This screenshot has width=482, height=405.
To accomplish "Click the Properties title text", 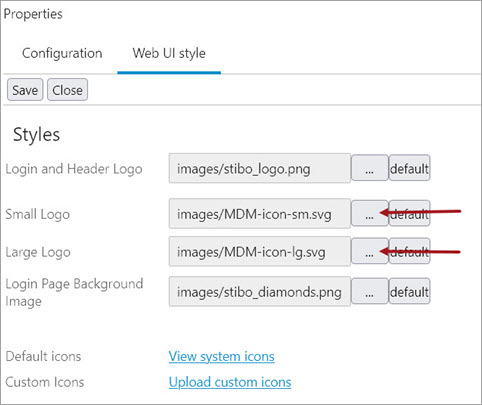I will pyautogui.click(x=33, y=14).
